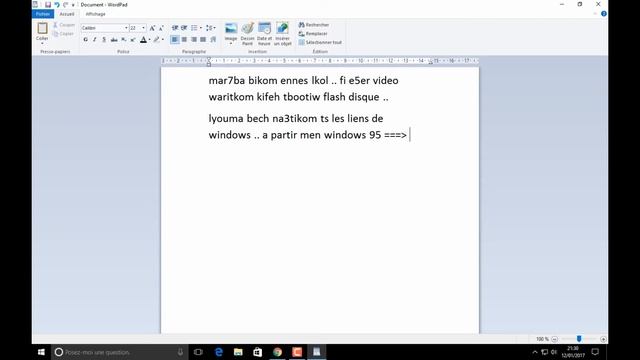This screenshot has height=360, width=640.
Task: Justify the paragraph text
Action: (x=203, y=40)
